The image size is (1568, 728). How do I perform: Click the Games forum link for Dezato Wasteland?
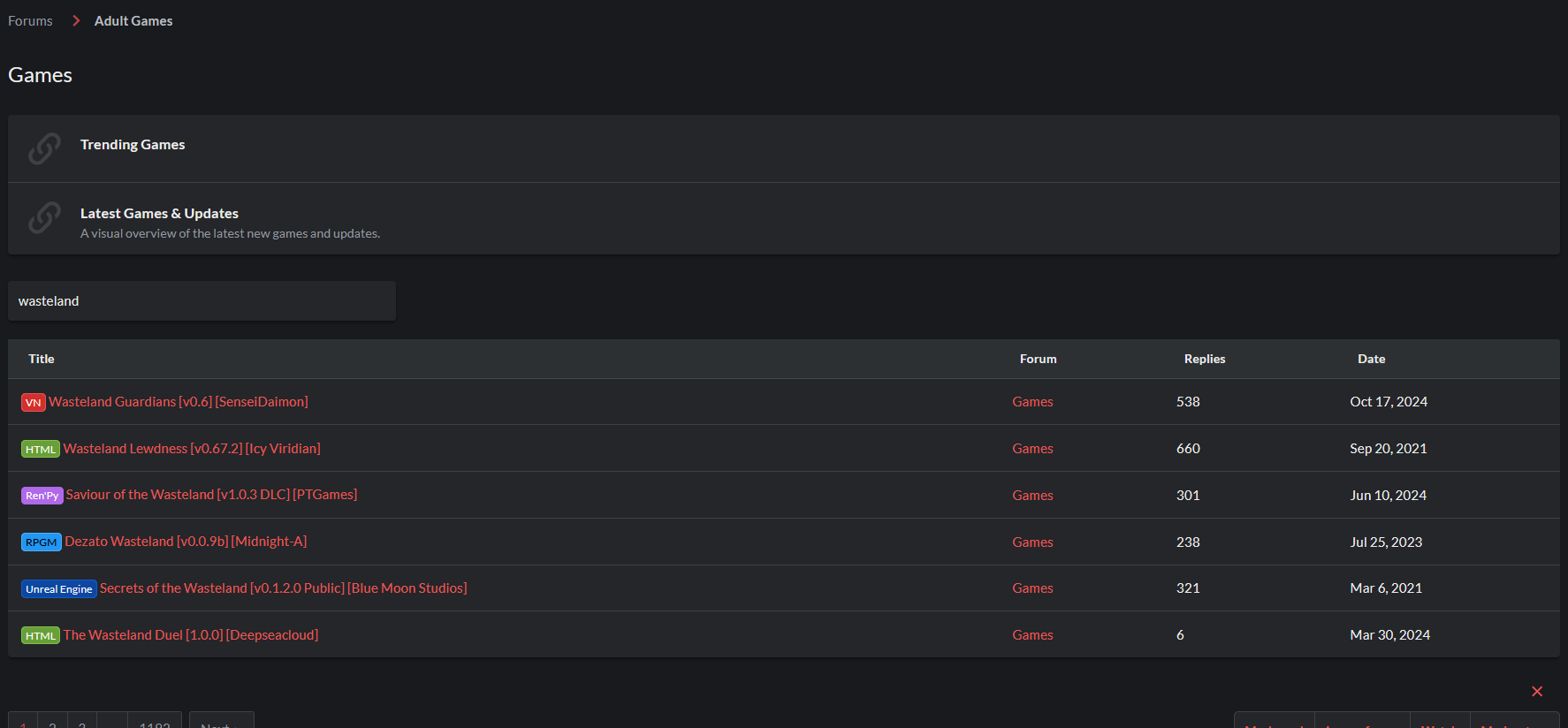[x=1032, y=542]
